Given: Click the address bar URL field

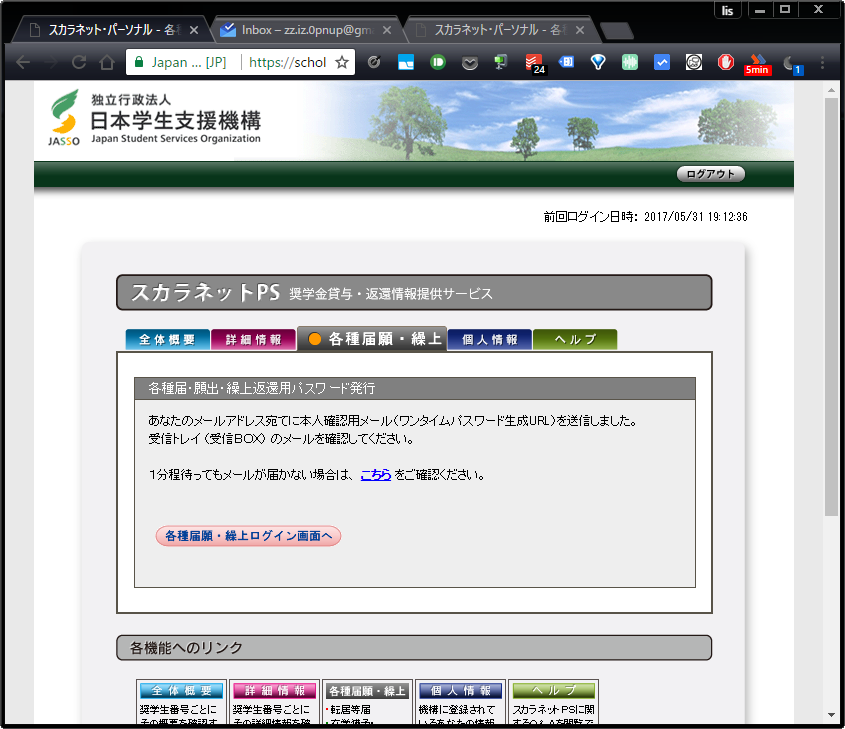Looking at the screenshot, I should [x=287, y=63].
